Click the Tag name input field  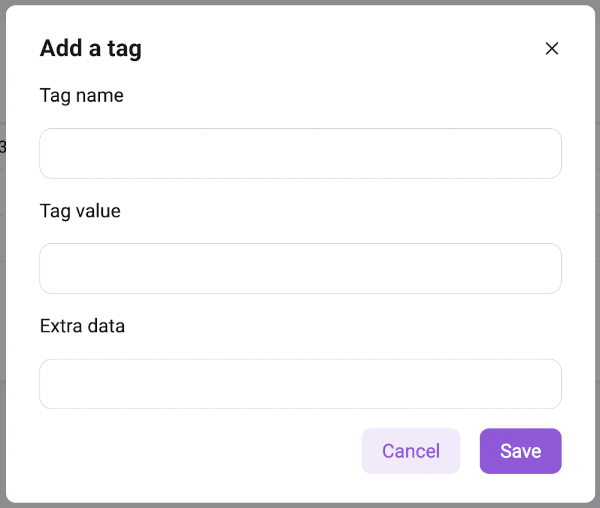(x=300, y=153)
